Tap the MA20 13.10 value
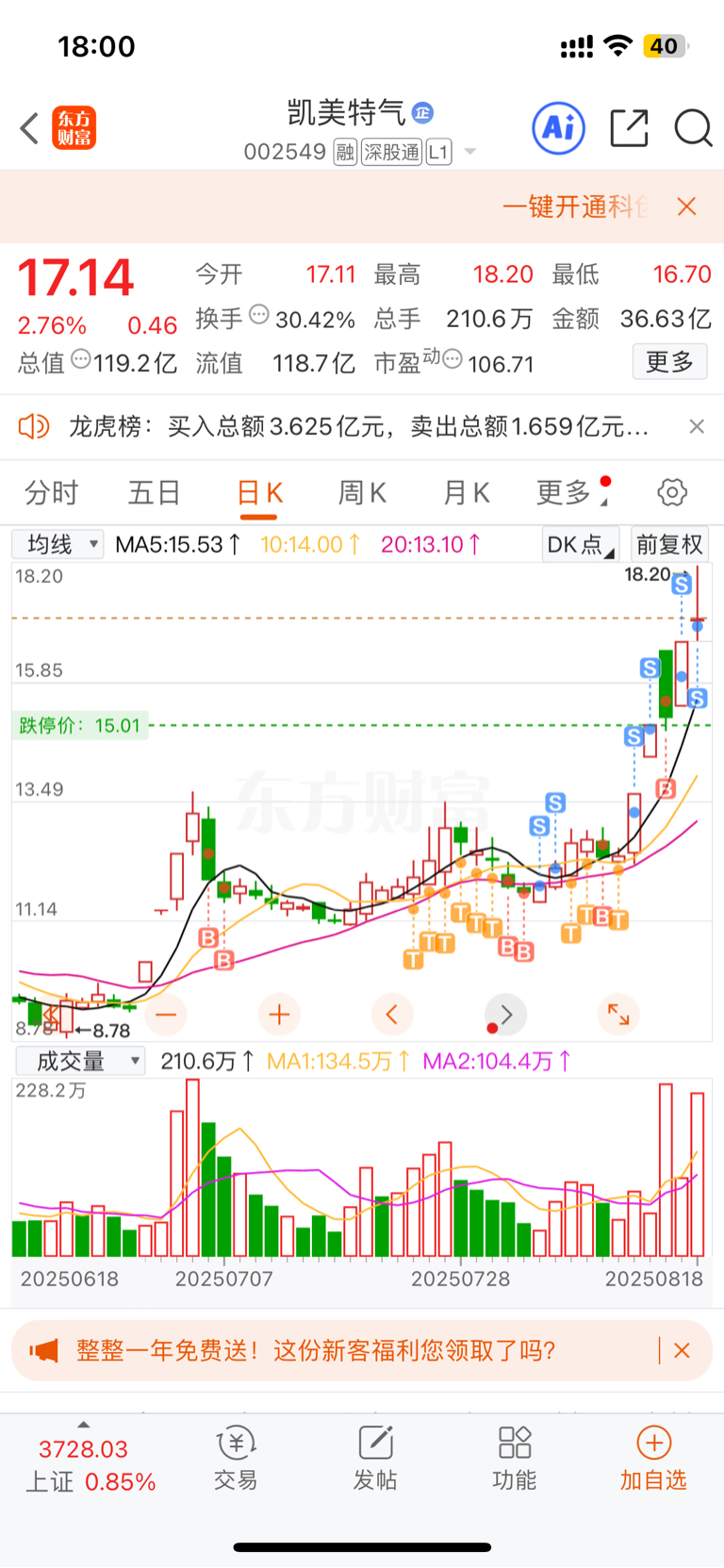Image resolution: width=724 pixels, height=1568 pixels. click(x=432, y=544)
